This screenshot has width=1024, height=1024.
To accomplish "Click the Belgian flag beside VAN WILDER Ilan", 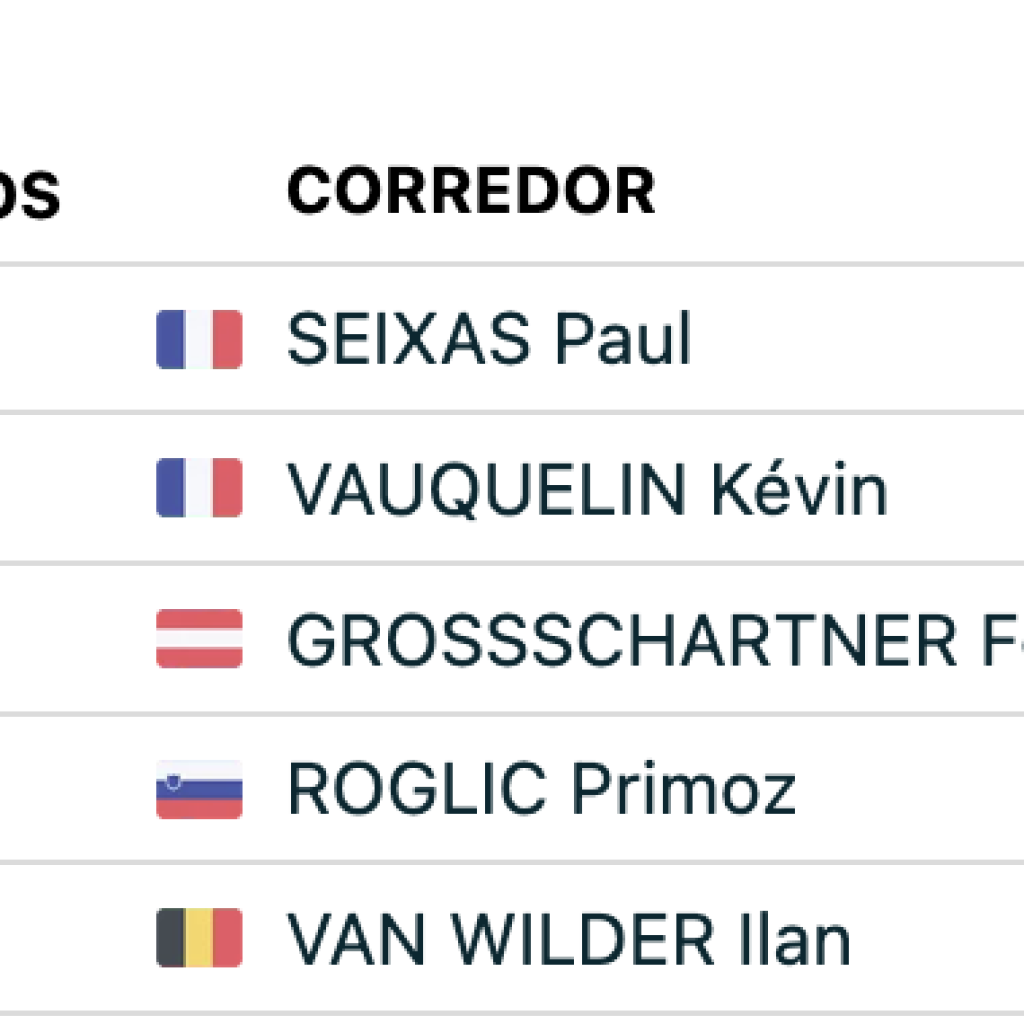I will 199,938.
